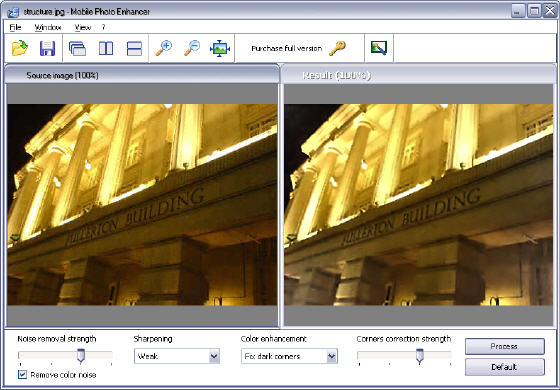Uncheck Remove color noise checkbox

click(x=22, y=375)
